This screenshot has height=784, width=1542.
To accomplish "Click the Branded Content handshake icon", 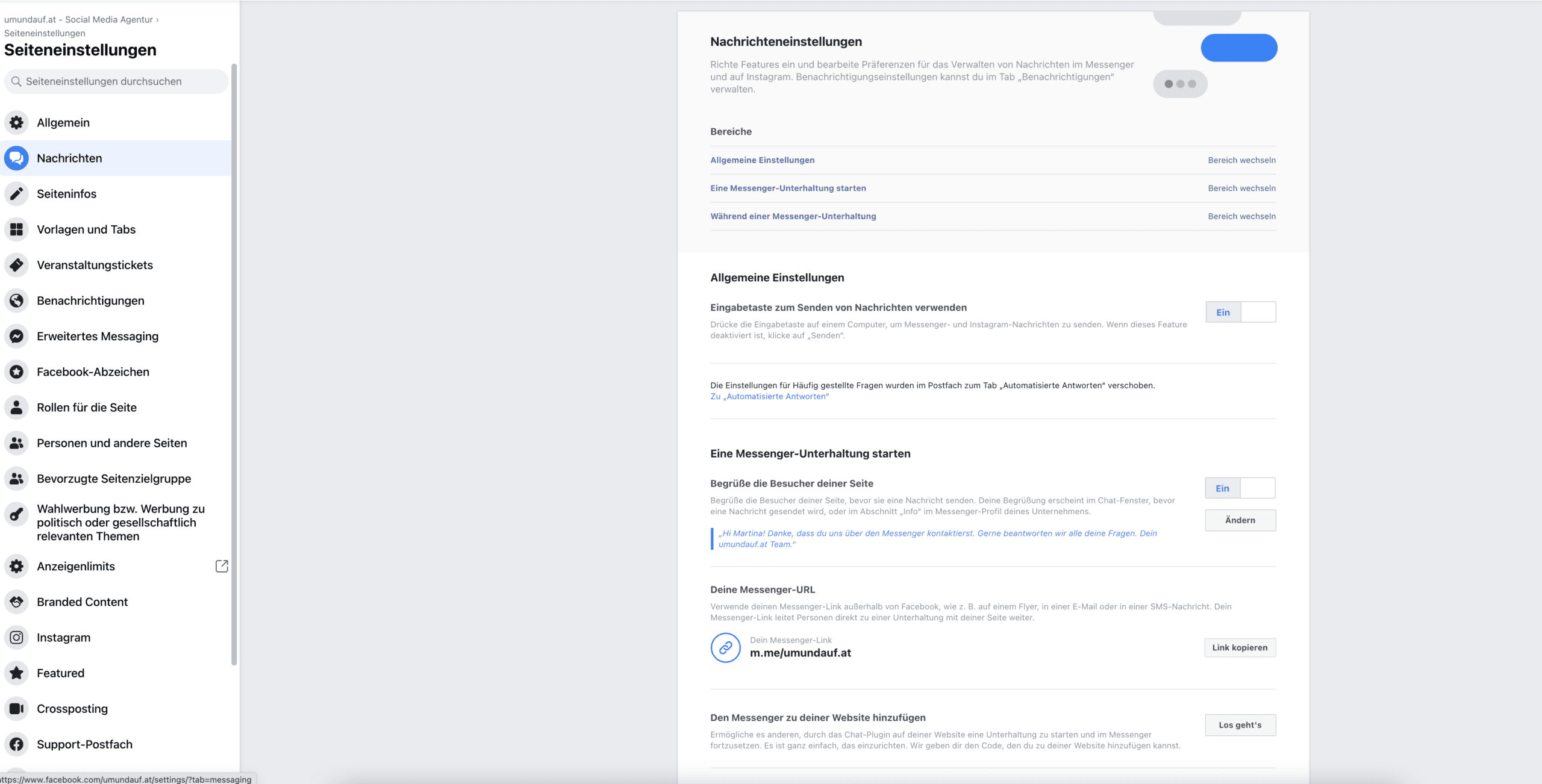I will (17, 602).
